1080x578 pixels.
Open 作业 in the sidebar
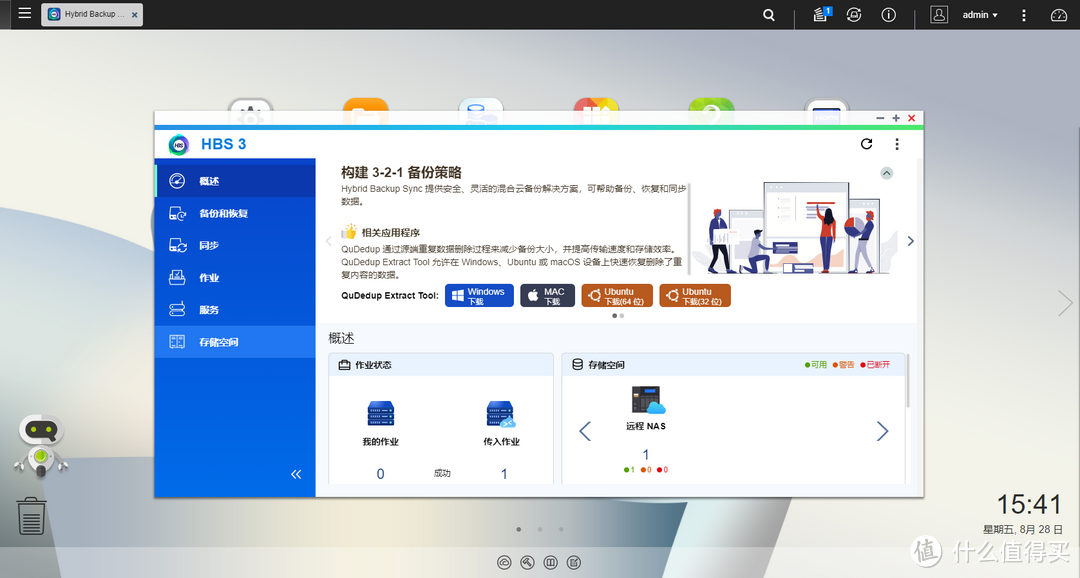pyautogui.click(x=235, y=278)
